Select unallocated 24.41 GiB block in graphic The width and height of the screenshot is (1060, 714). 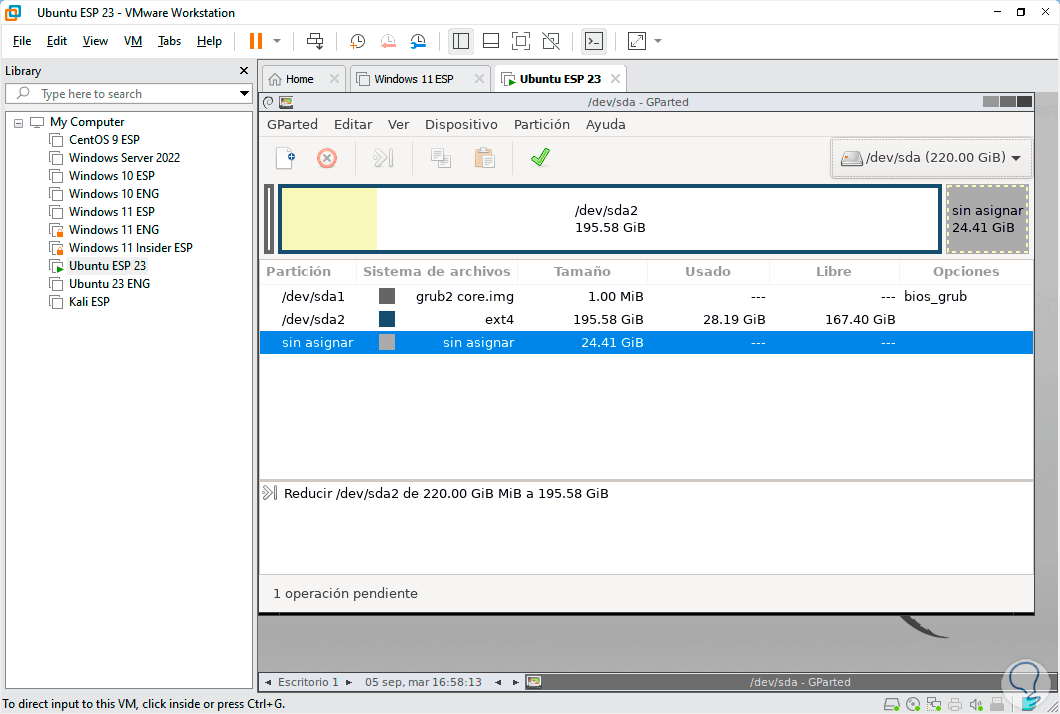pyautogui.click(x=987, y=219)
